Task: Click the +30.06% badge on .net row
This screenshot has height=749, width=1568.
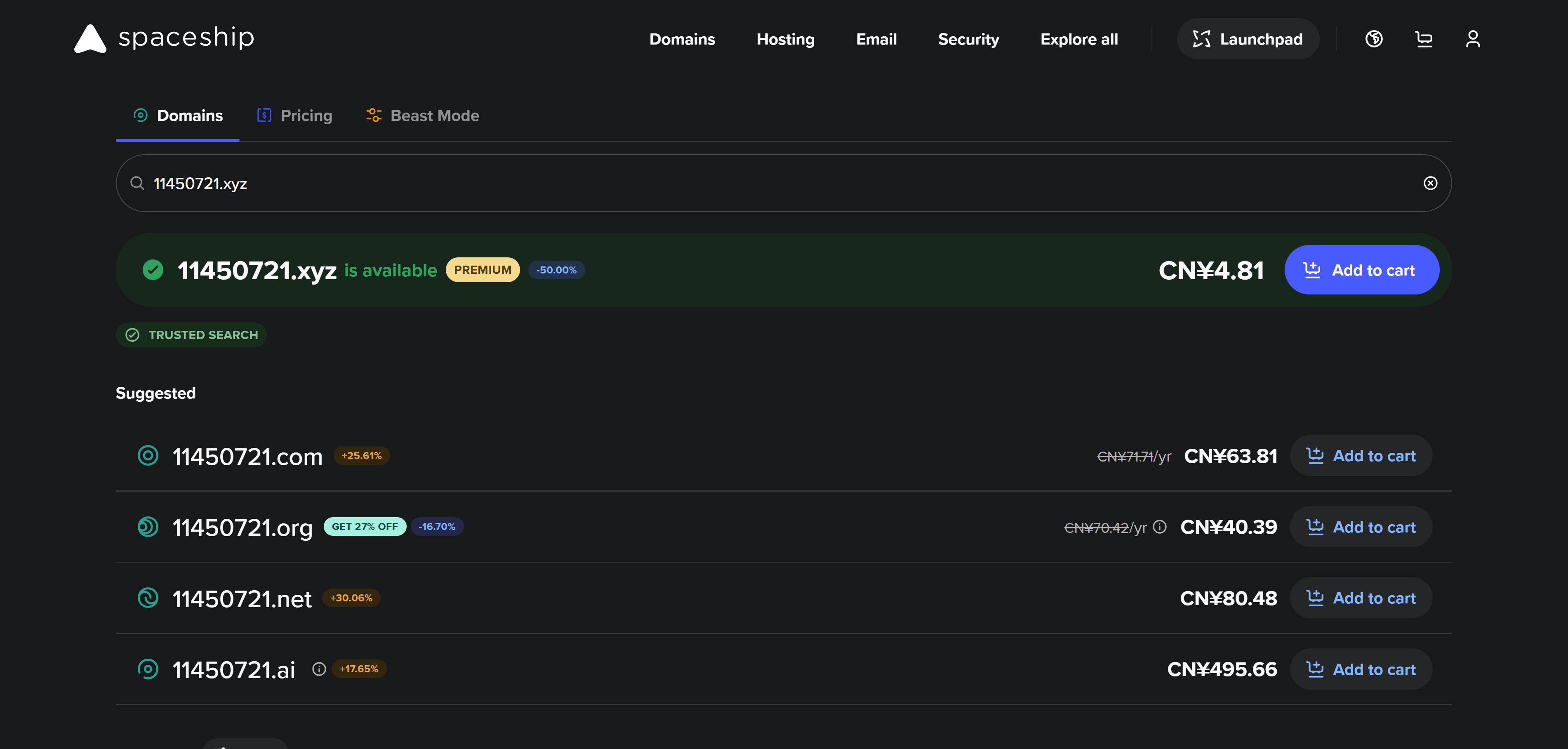Action: click(351, 598)
